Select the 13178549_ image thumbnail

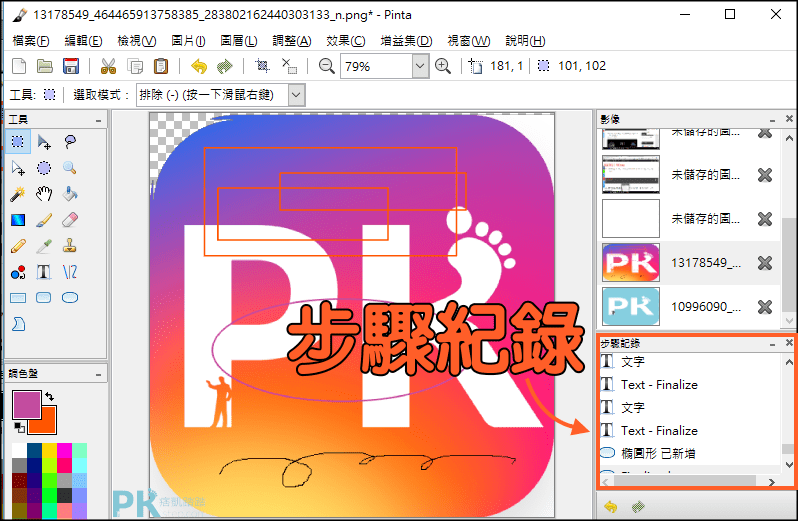(x=631, y=263)
